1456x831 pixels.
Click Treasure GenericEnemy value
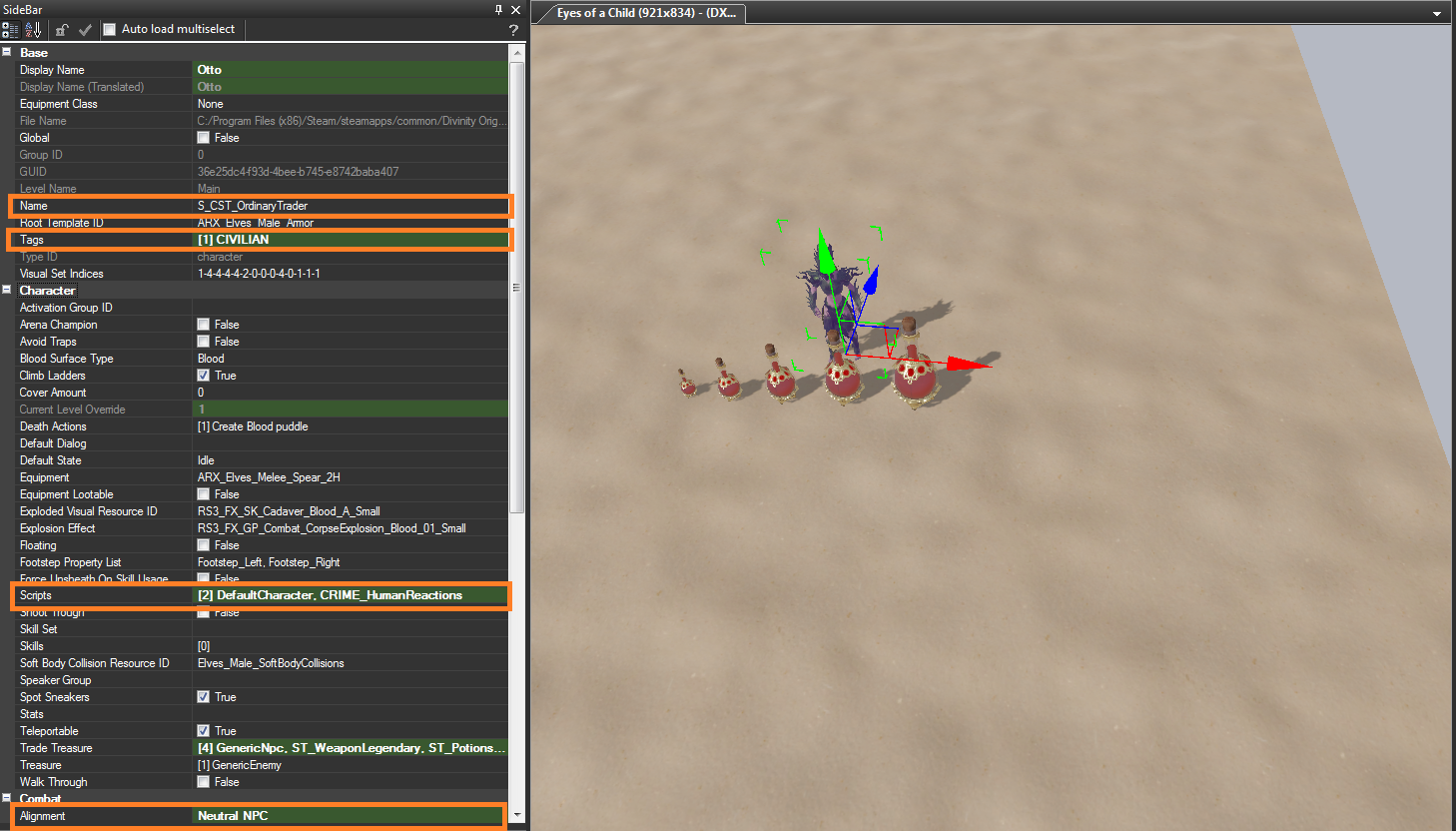coord(351,765)
